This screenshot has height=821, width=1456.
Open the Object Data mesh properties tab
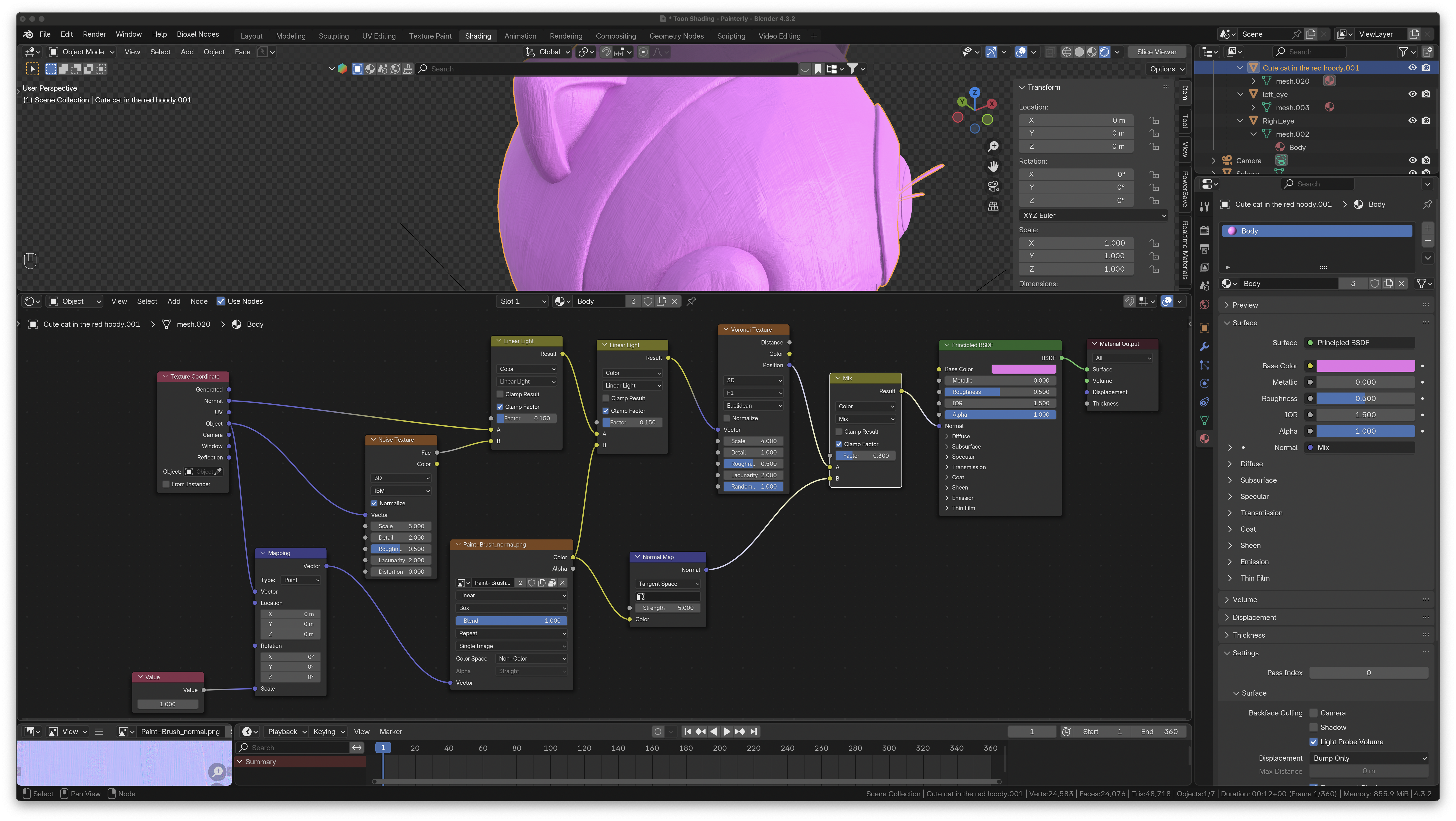pos(1204,420)
